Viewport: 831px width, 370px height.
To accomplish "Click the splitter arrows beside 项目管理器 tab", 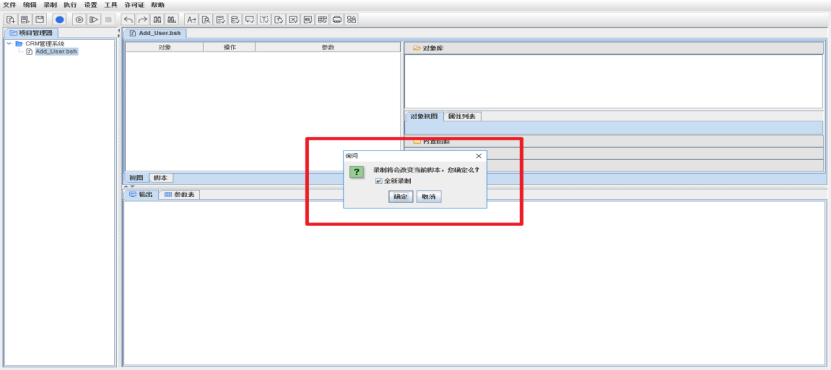I will [119, 32].
